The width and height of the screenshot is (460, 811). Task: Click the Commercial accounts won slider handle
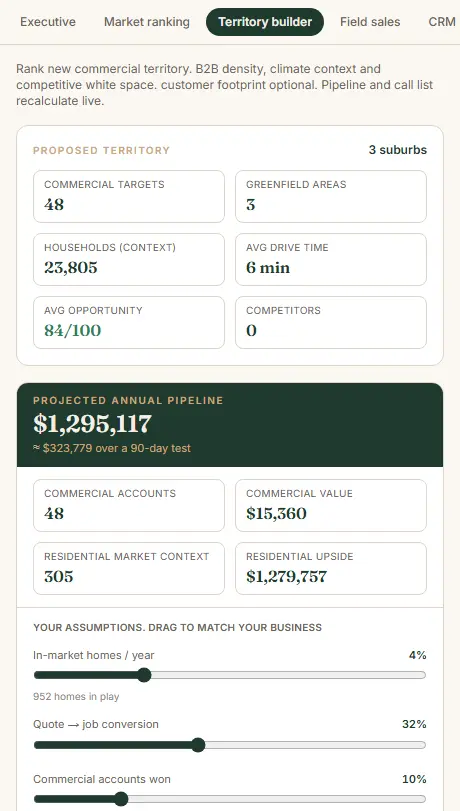coord(121,799)
